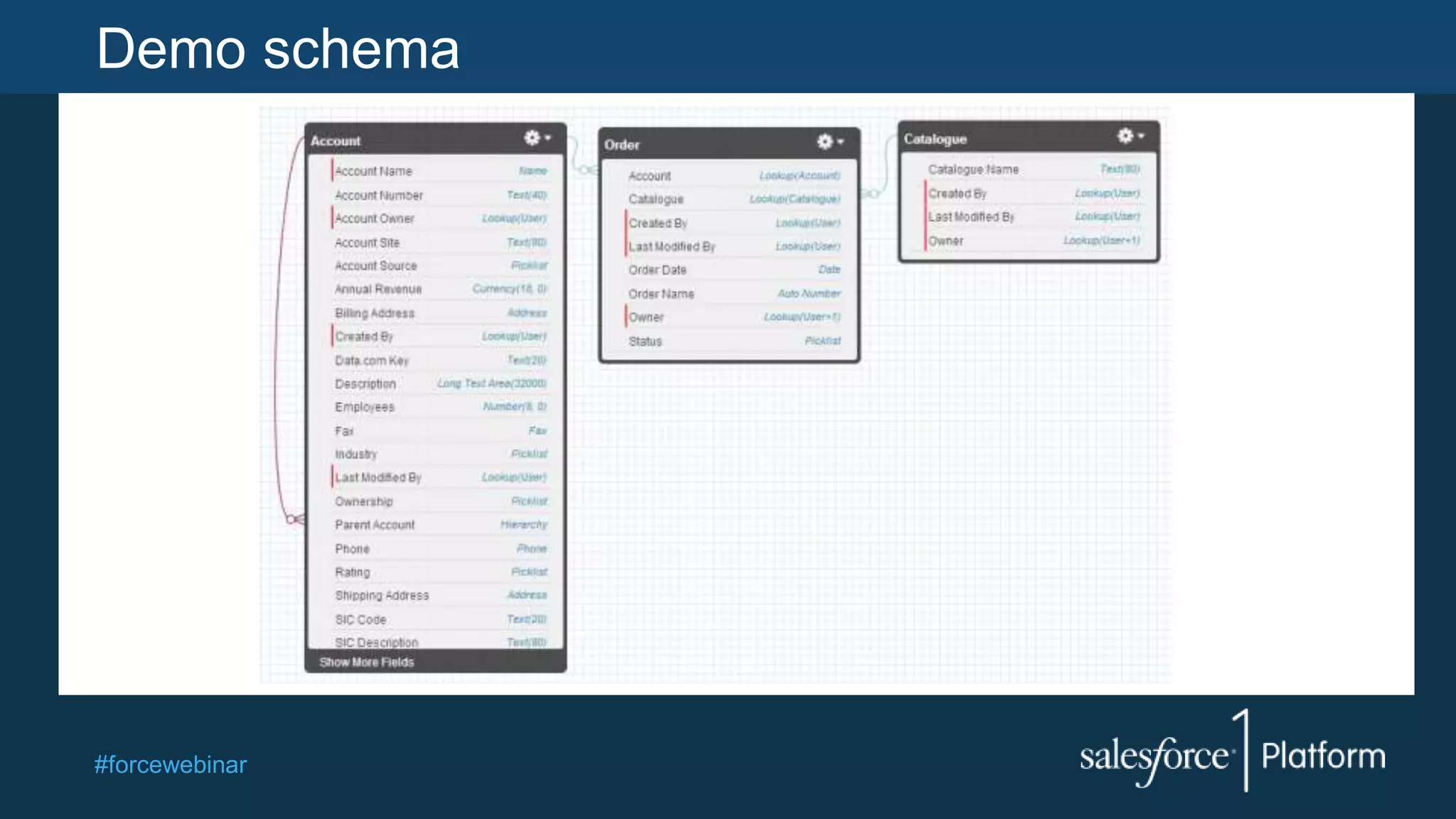
Task: Select the Account Site field
Action: pos(439,242)
